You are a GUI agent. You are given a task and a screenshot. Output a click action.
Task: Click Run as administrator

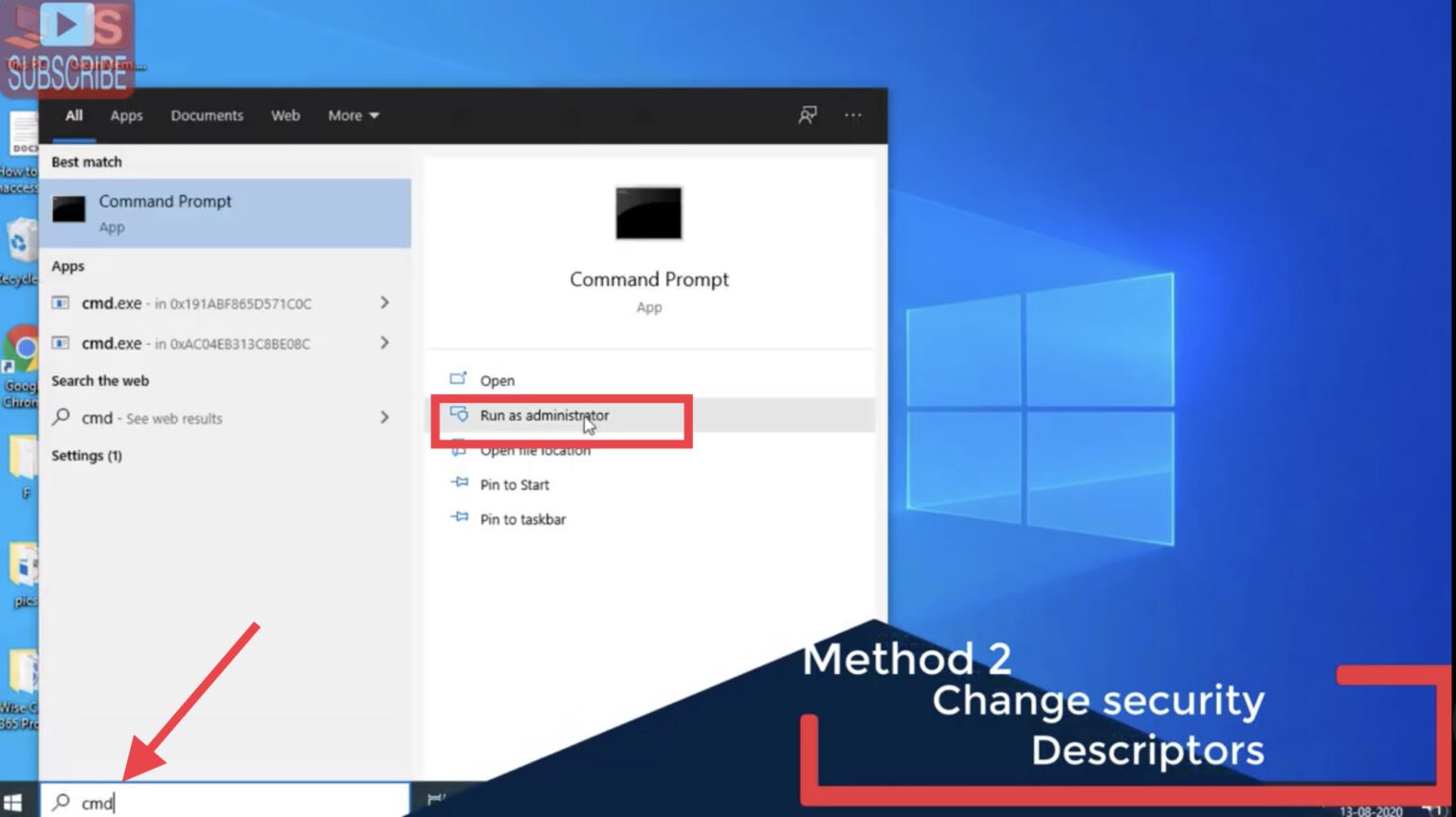[x=545, y=415]
